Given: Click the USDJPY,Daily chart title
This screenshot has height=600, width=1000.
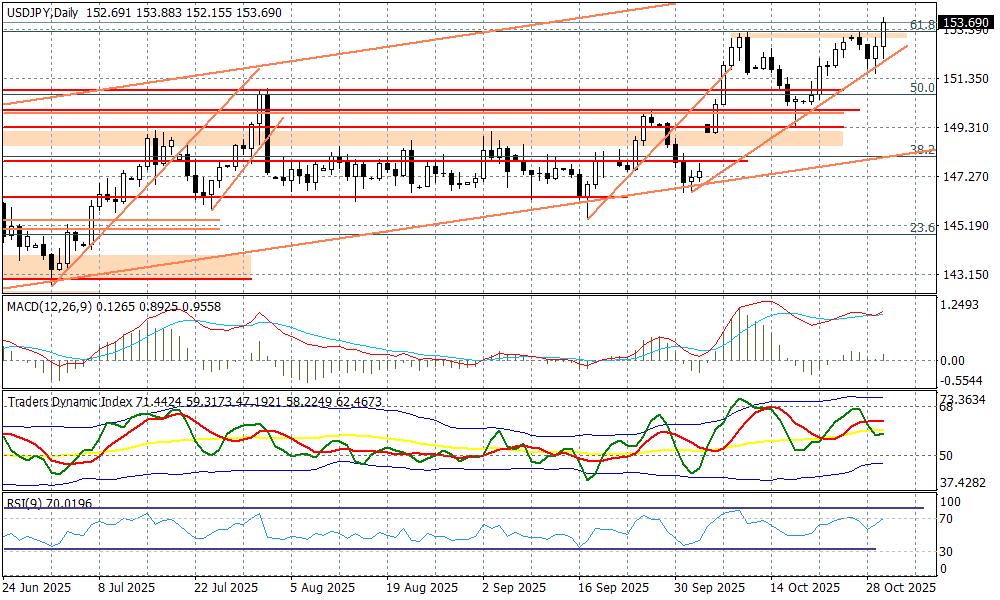Looking at the screenshot, I should point(40,11).
